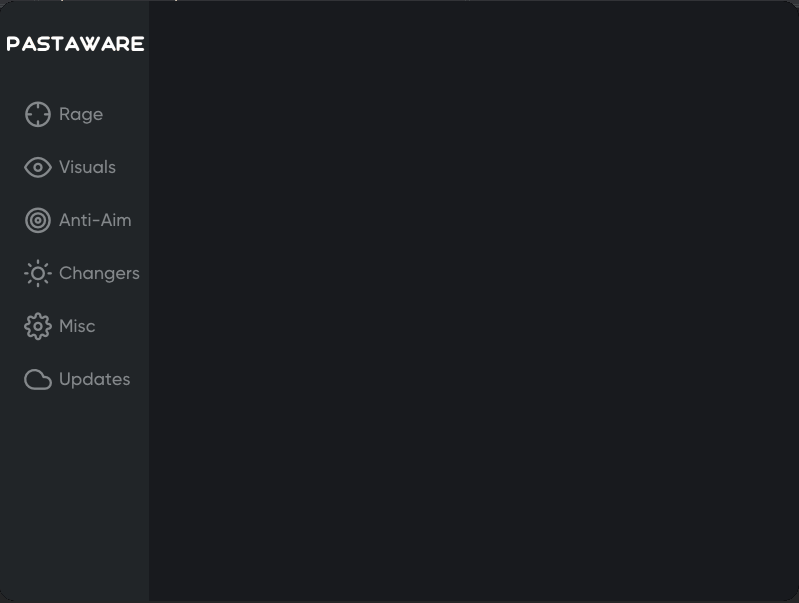Click the cloud icon beside Updates
The width and height of the screenshot is (799, 603).
[x=37, y=379]
